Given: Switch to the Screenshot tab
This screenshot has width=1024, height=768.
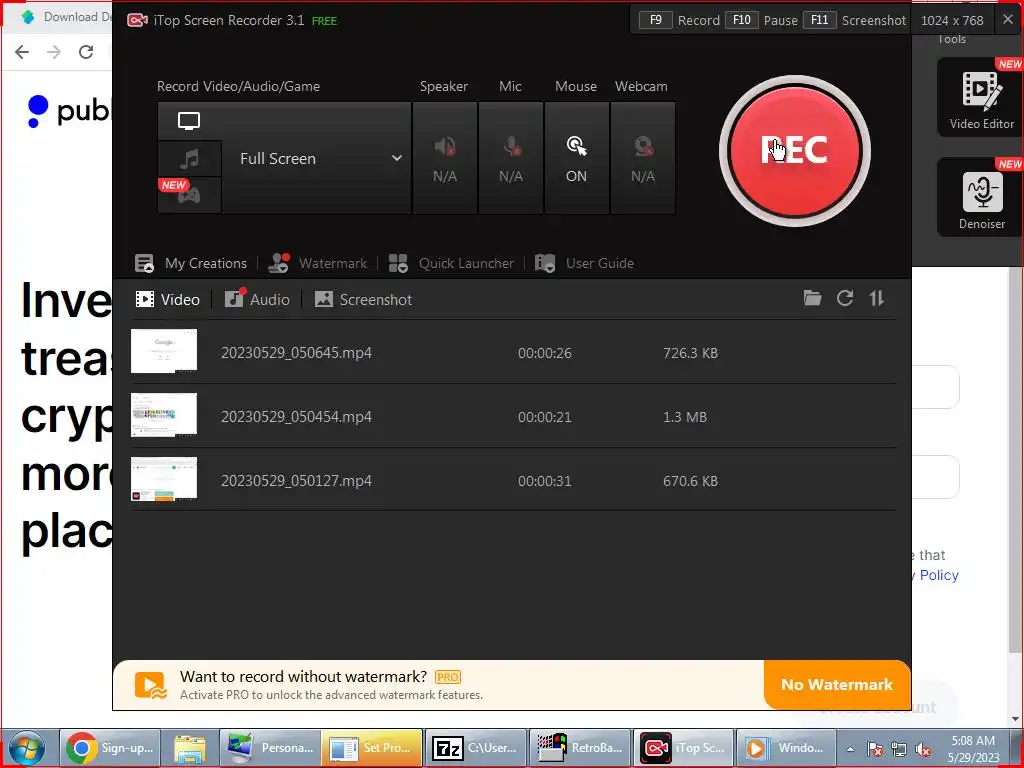Looking at the screenshot, I should tap(363, 300).
